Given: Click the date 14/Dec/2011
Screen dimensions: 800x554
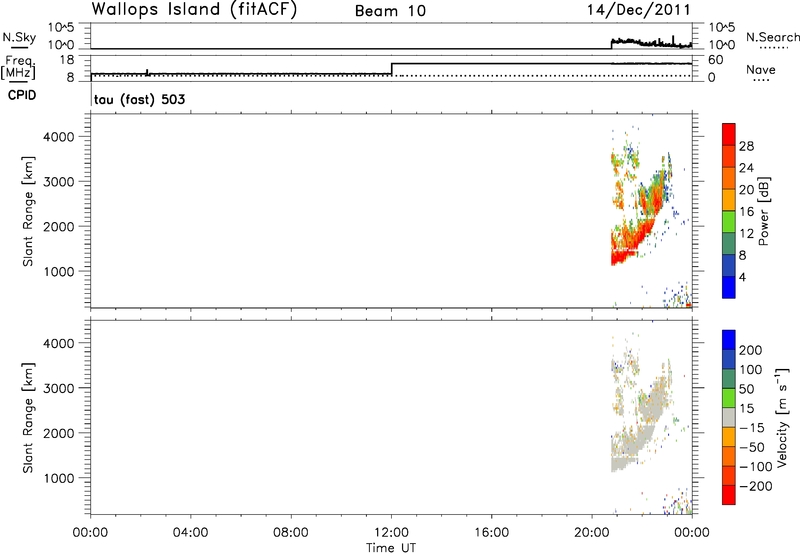Looking at the screenshot, I should pos(638,10).
